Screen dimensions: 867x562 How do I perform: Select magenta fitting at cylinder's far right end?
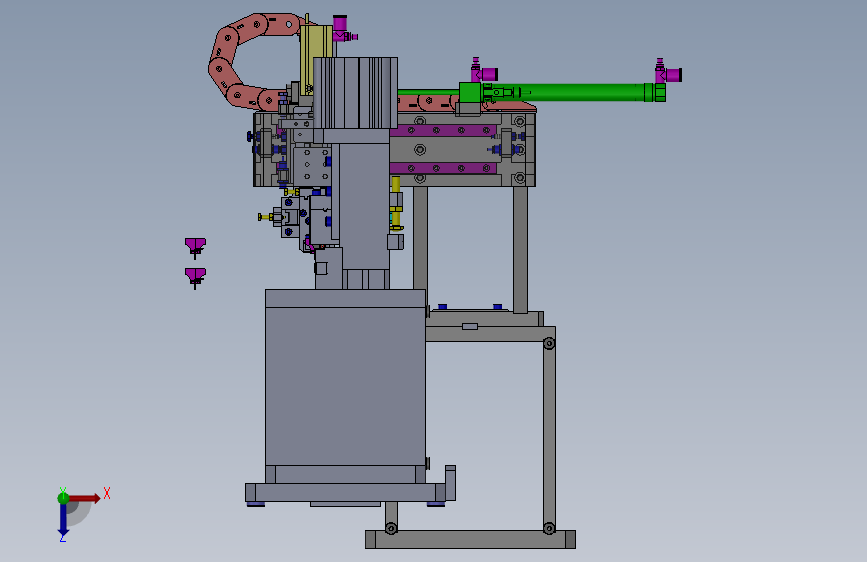coord(668,72)
